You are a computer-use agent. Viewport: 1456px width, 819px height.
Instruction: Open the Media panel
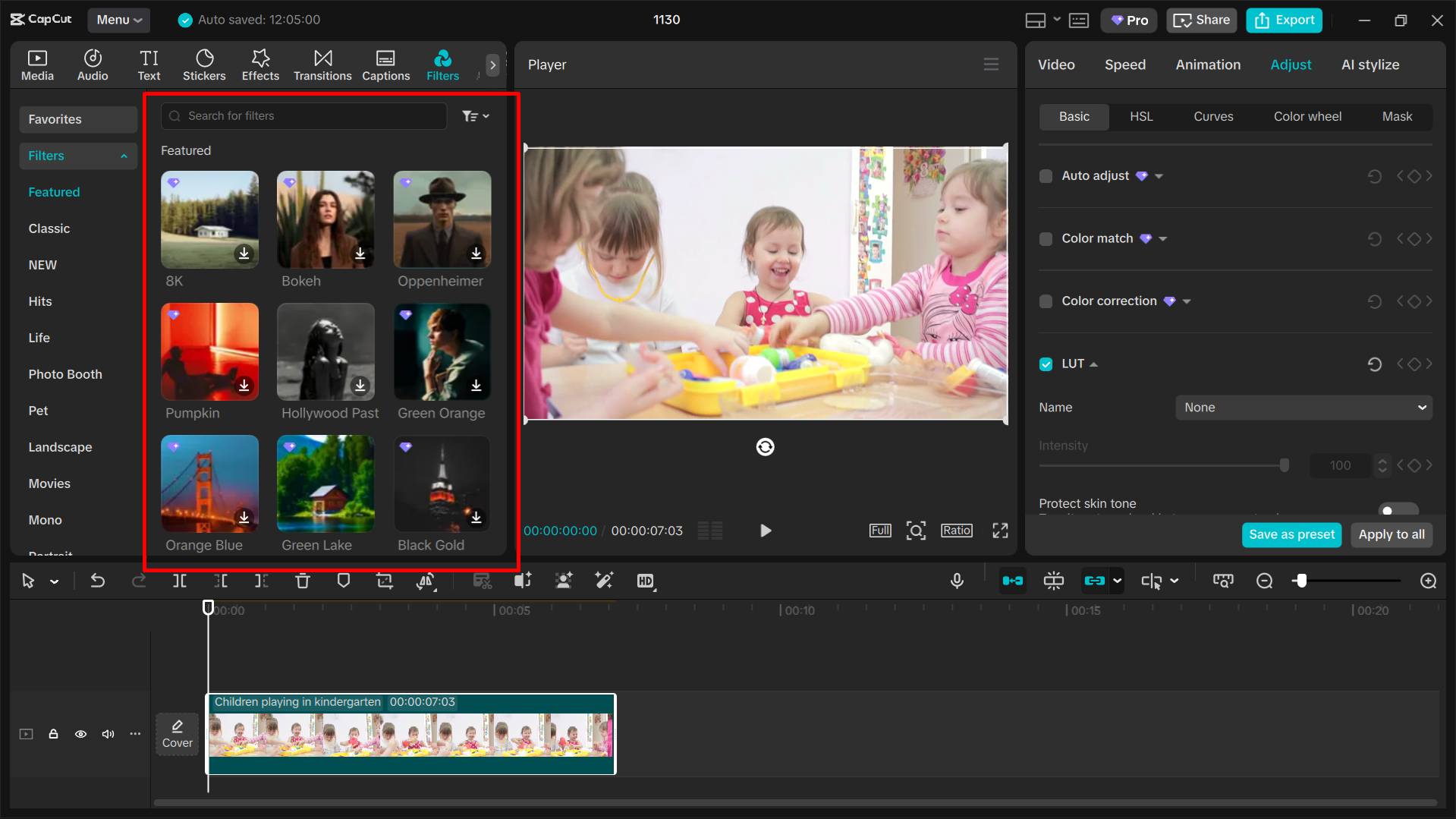[x=37, y=65]
